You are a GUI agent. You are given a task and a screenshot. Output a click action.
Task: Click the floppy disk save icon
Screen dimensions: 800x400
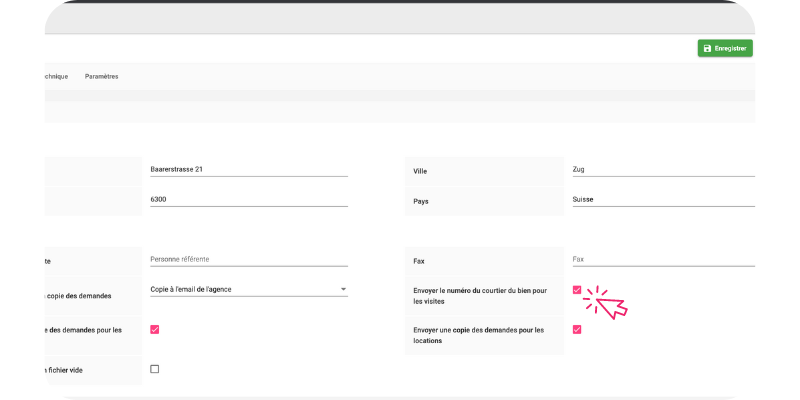(x=707, y=48)
